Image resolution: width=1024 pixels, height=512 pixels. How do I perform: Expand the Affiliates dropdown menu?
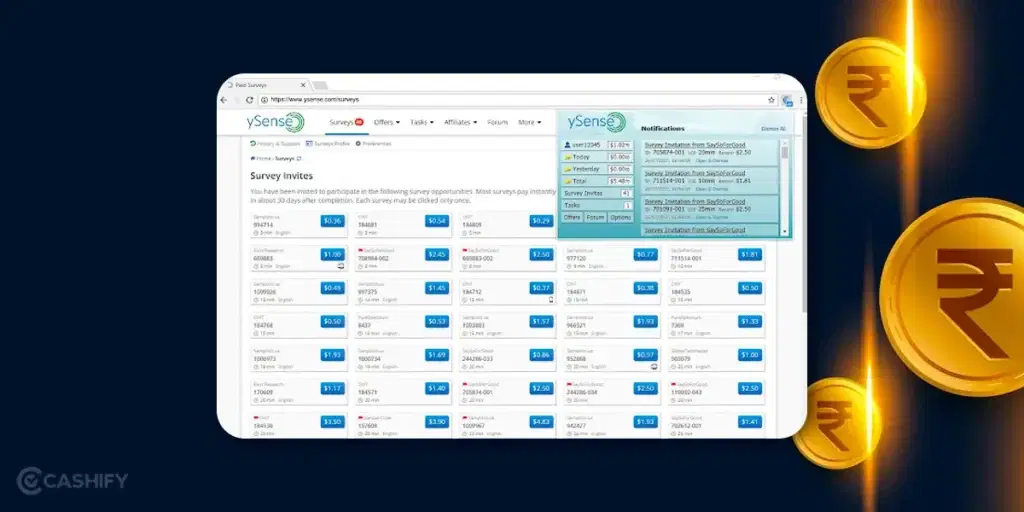tap(460, 122)
